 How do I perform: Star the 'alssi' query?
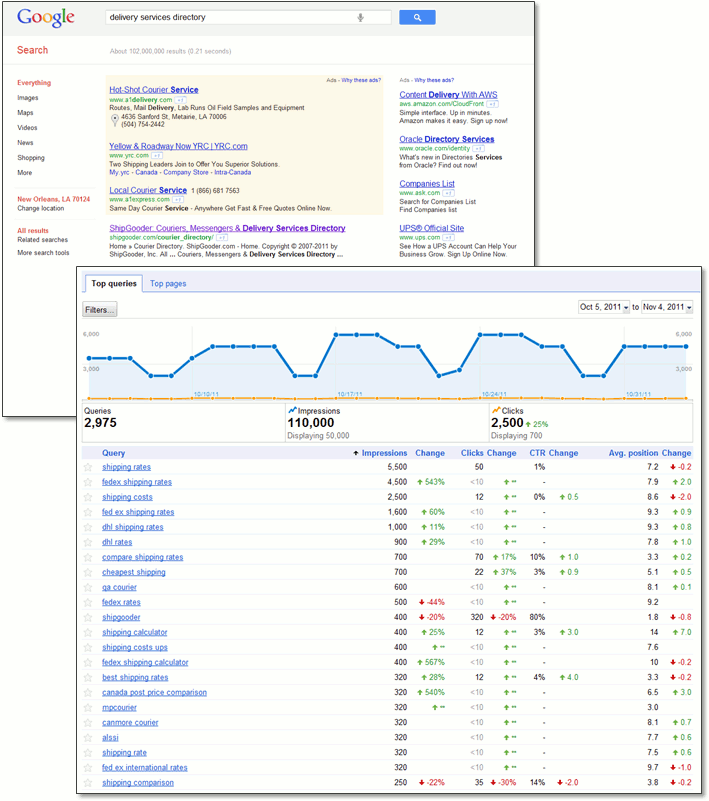(88, 738)
